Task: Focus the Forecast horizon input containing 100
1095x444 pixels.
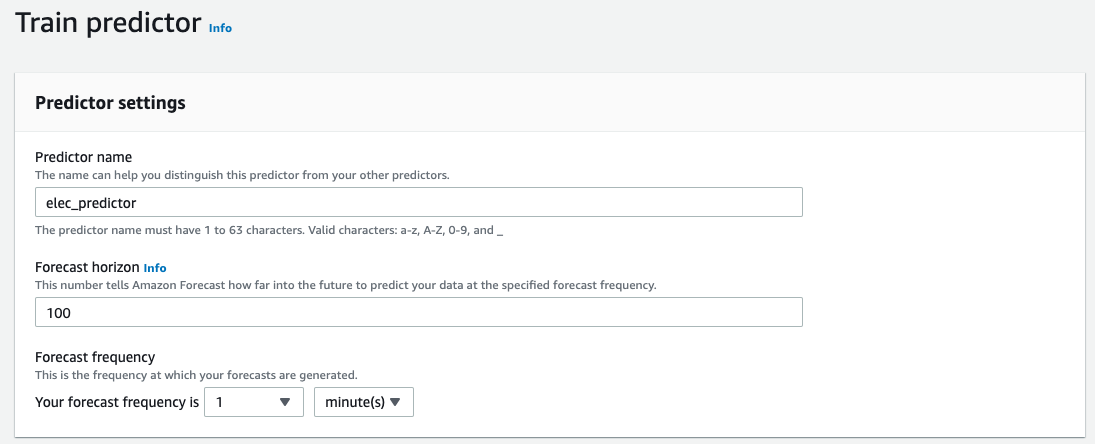Action: pyautogui.click(x=418, y=313)
